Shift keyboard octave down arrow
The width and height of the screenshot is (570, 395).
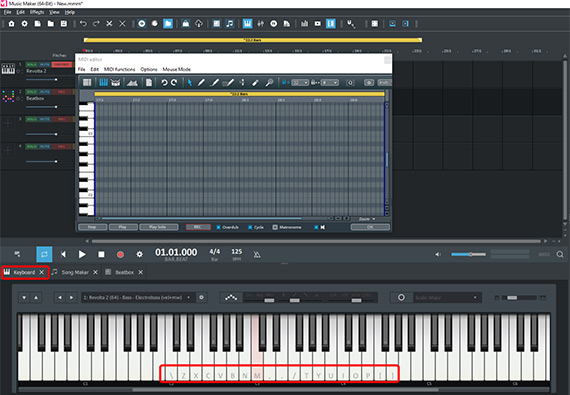(x=24, y=298)
